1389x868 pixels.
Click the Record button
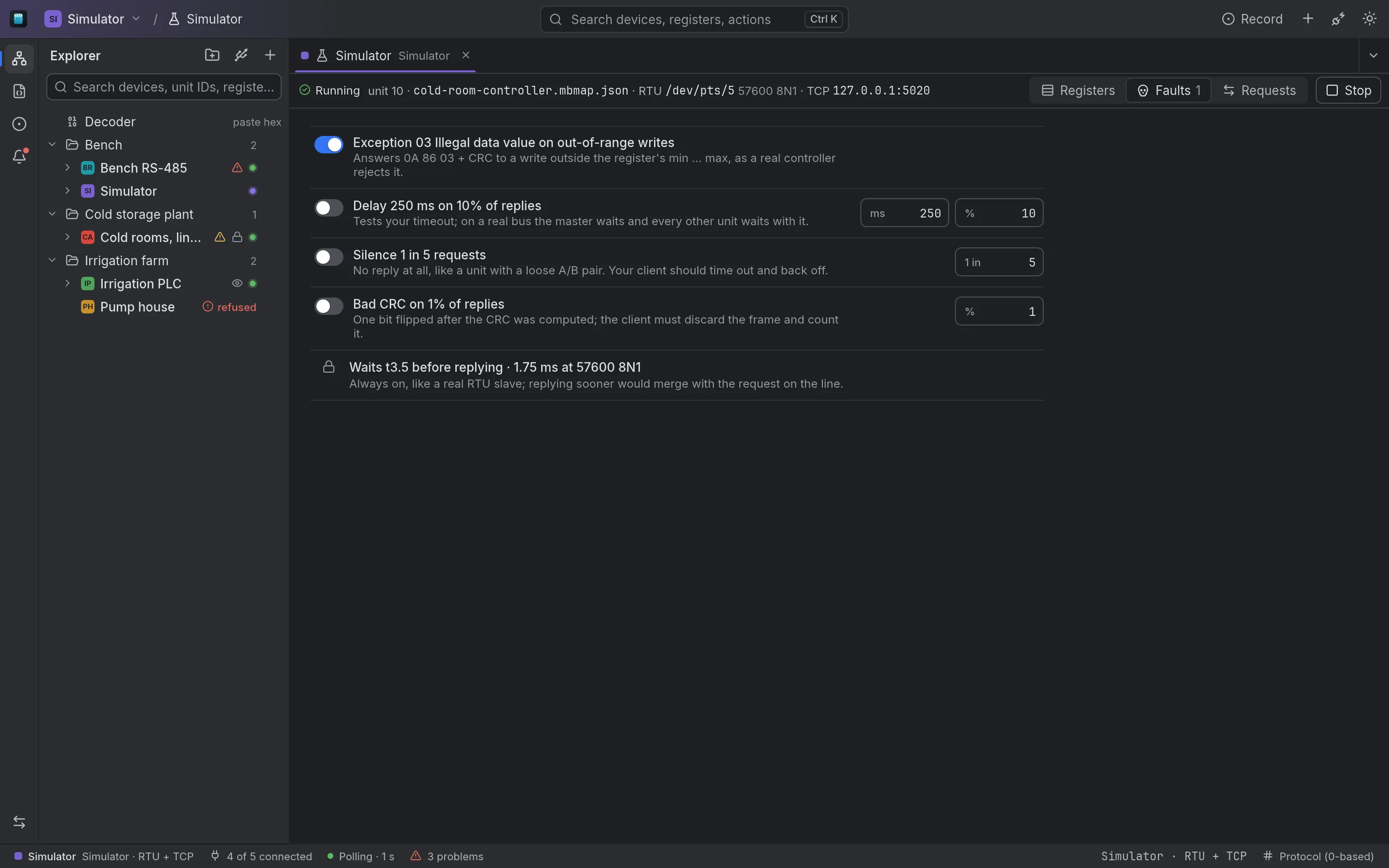click(1252, 19)
